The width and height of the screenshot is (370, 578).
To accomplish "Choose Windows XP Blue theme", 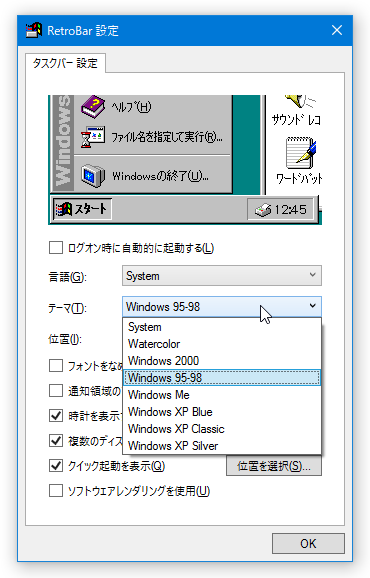I will point(222,412).
